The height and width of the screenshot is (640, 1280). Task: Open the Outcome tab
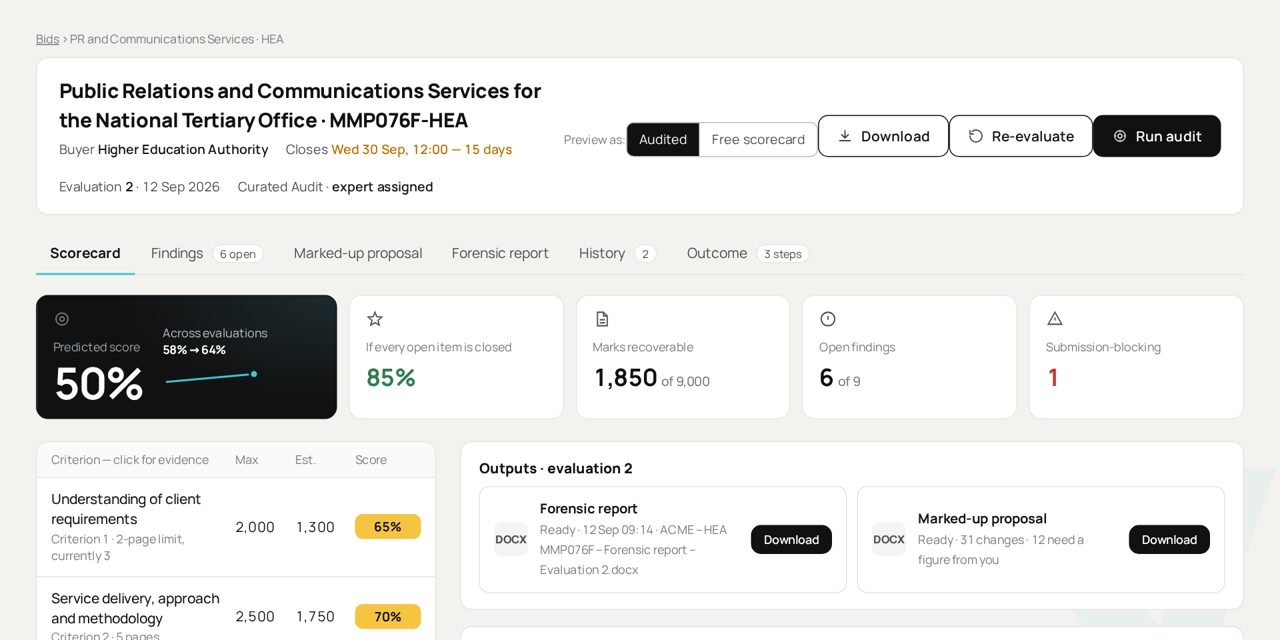pyautogui.click(x=748, y=253)
